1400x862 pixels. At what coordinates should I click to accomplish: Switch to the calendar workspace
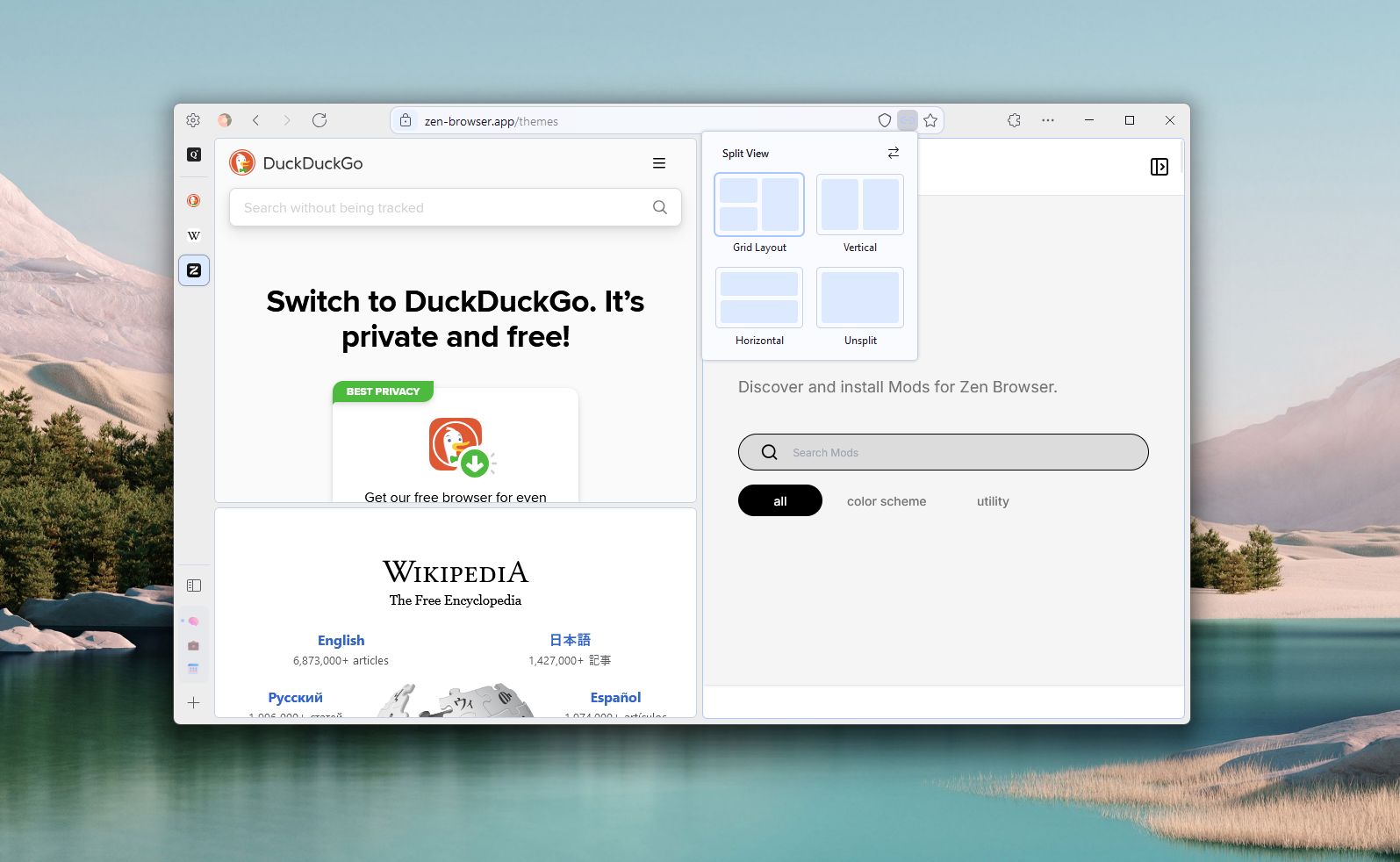click(x=193, y=668)
